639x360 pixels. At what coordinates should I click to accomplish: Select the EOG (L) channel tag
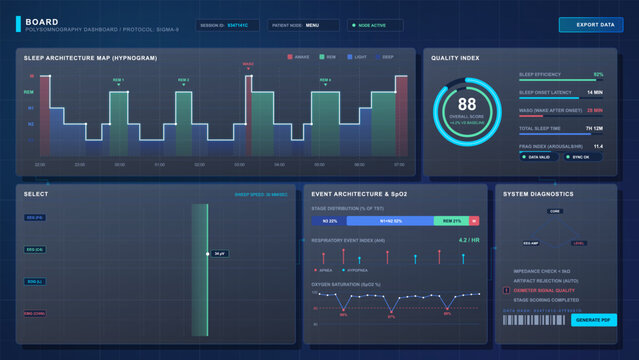coord(35,282)
